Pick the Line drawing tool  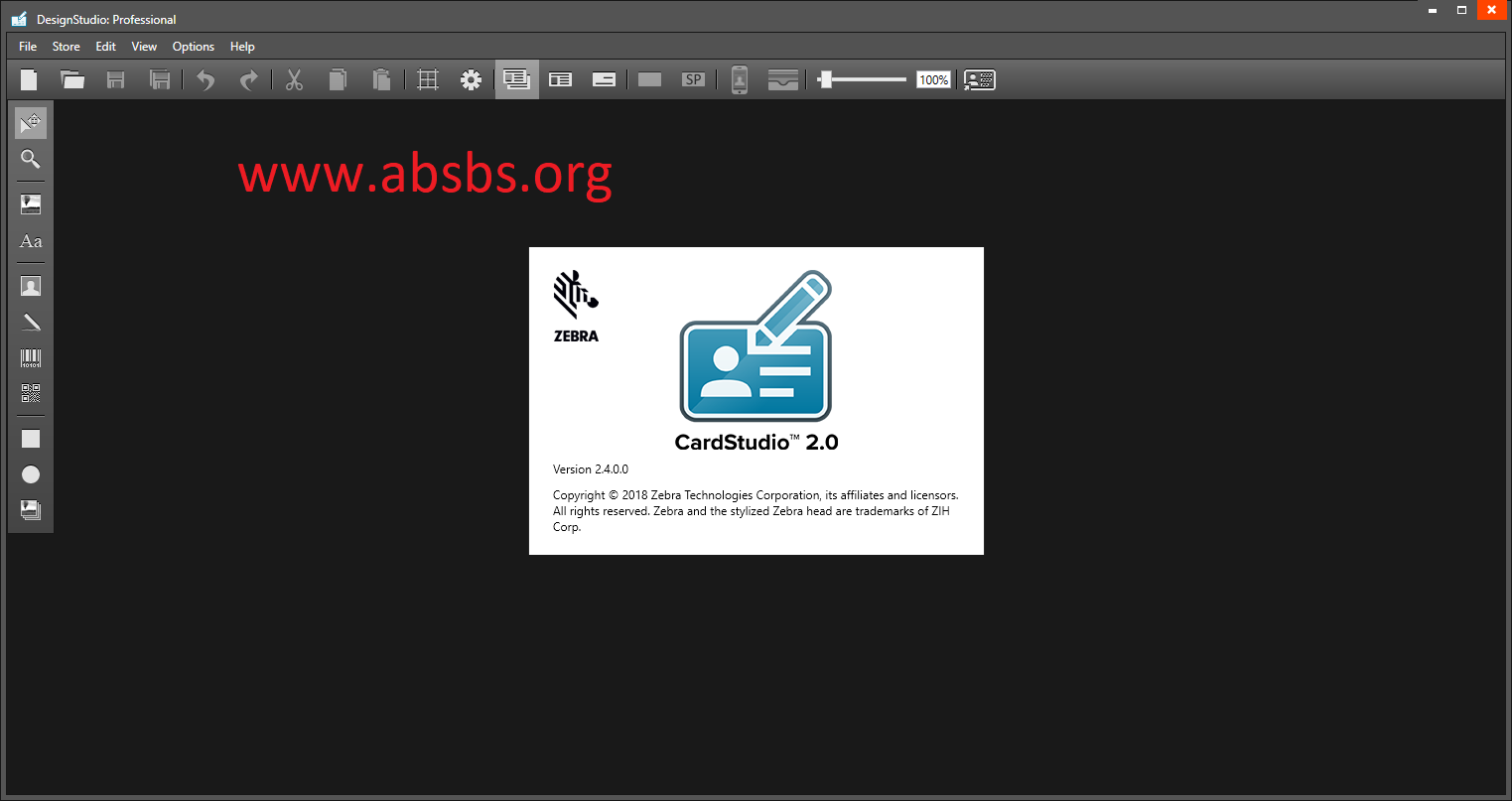click(x=30, y=321)
